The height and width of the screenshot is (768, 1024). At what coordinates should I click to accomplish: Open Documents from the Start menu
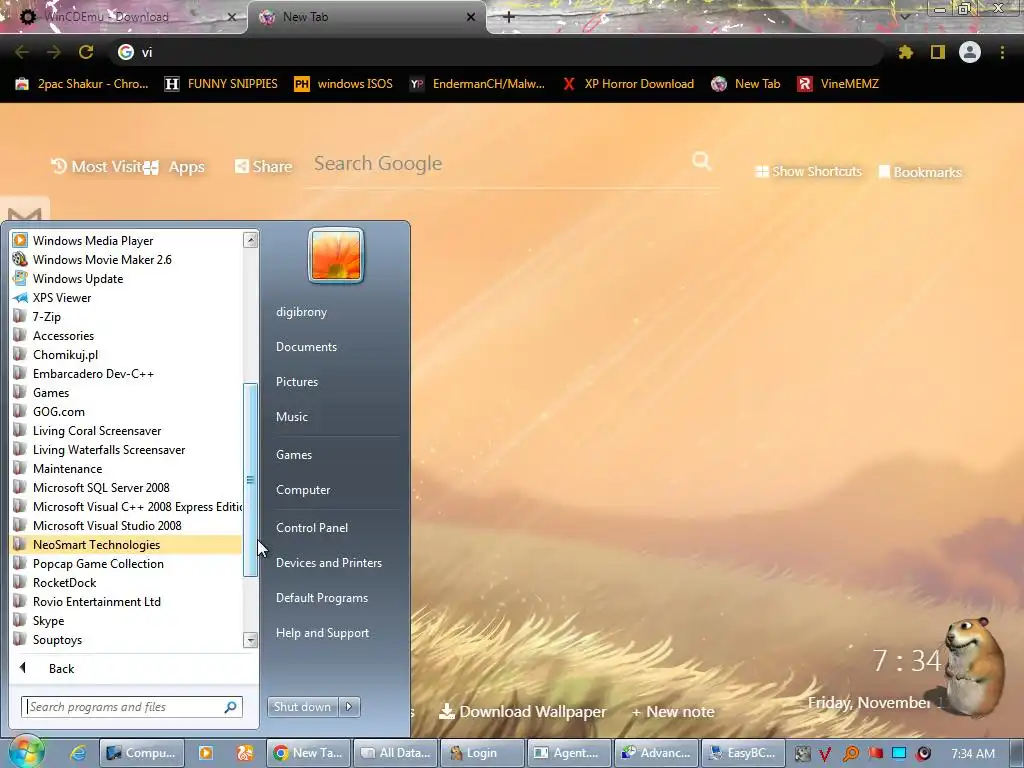click(306, 347)
